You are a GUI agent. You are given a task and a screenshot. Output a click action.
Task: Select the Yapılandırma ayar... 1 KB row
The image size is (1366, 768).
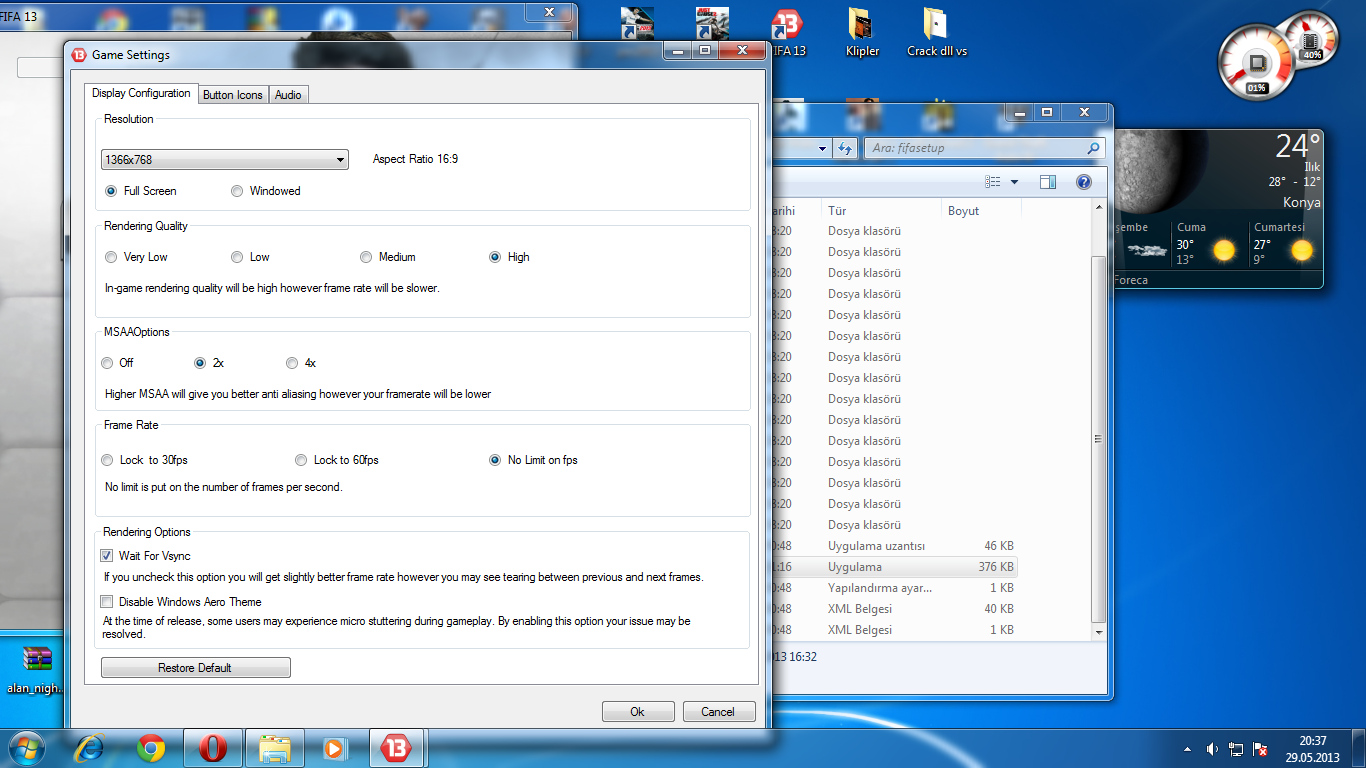coord(896,588)
